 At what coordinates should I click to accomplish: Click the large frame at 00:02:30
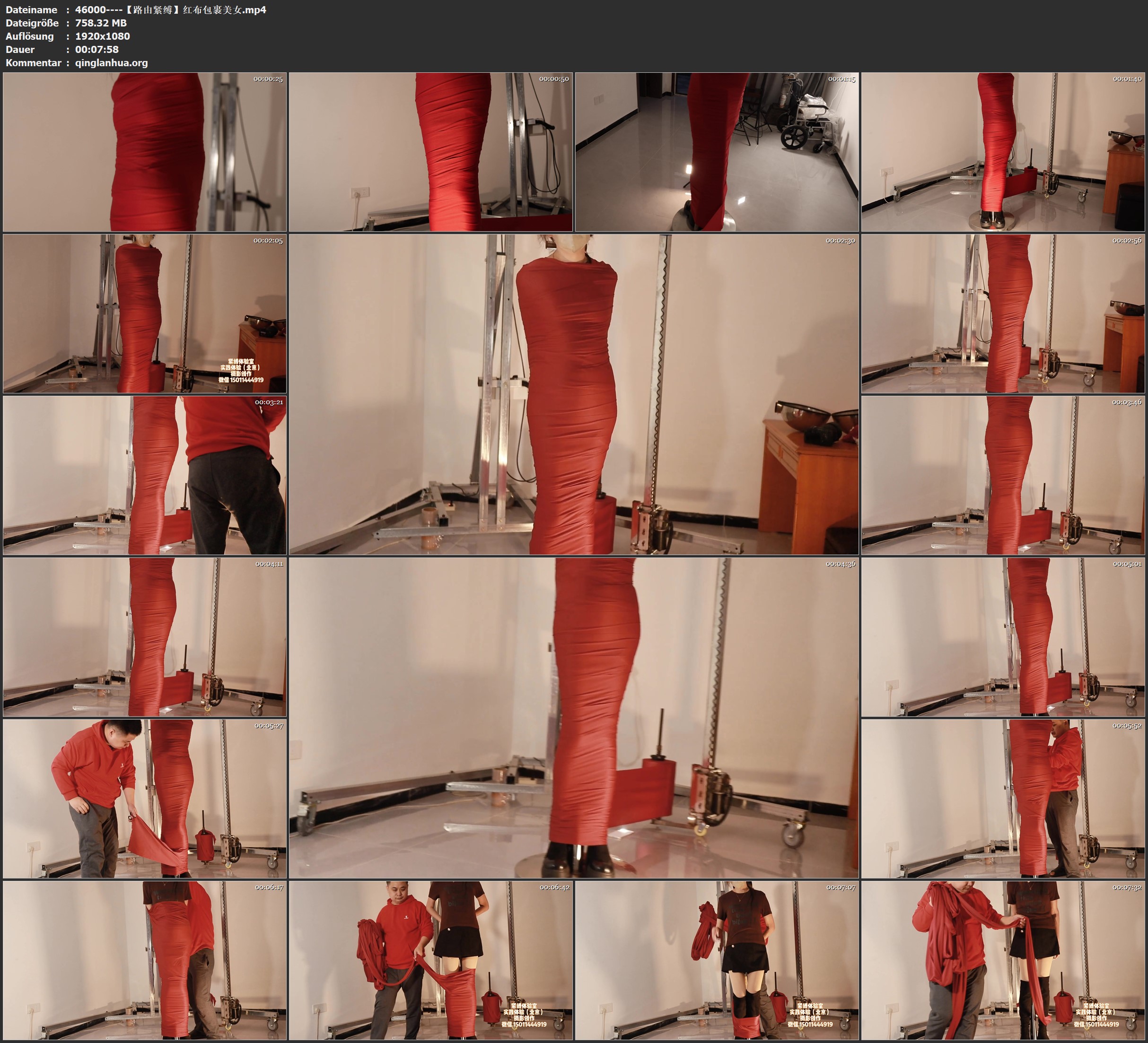[573, 394]
